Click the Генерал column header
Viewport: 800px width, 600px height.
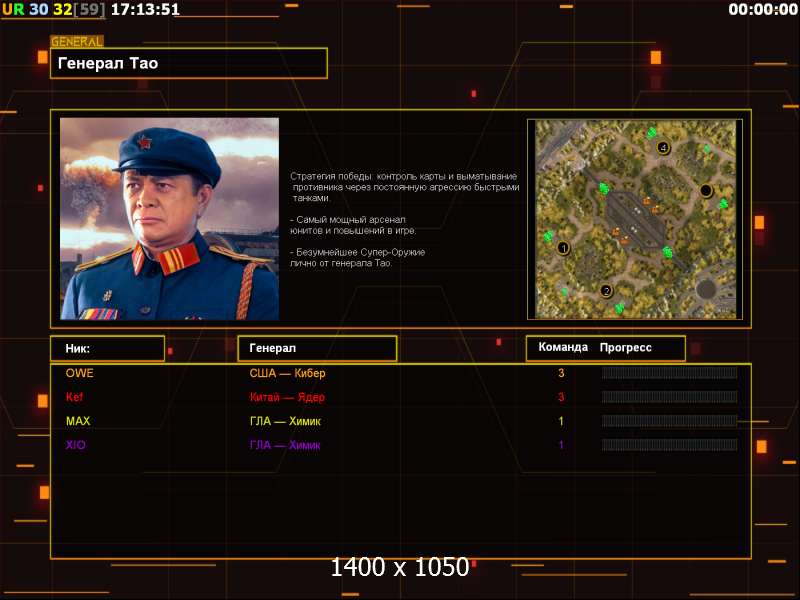(x=316, y=348)
